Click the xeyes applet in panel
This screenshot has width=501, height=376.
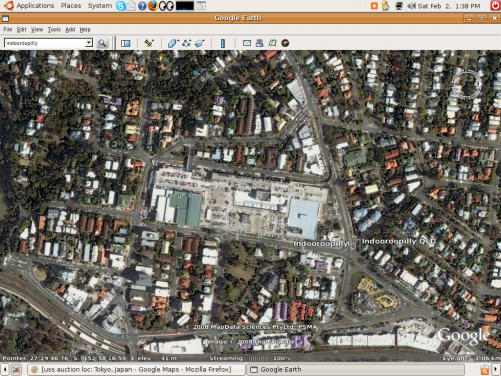(x=166, y=6)
